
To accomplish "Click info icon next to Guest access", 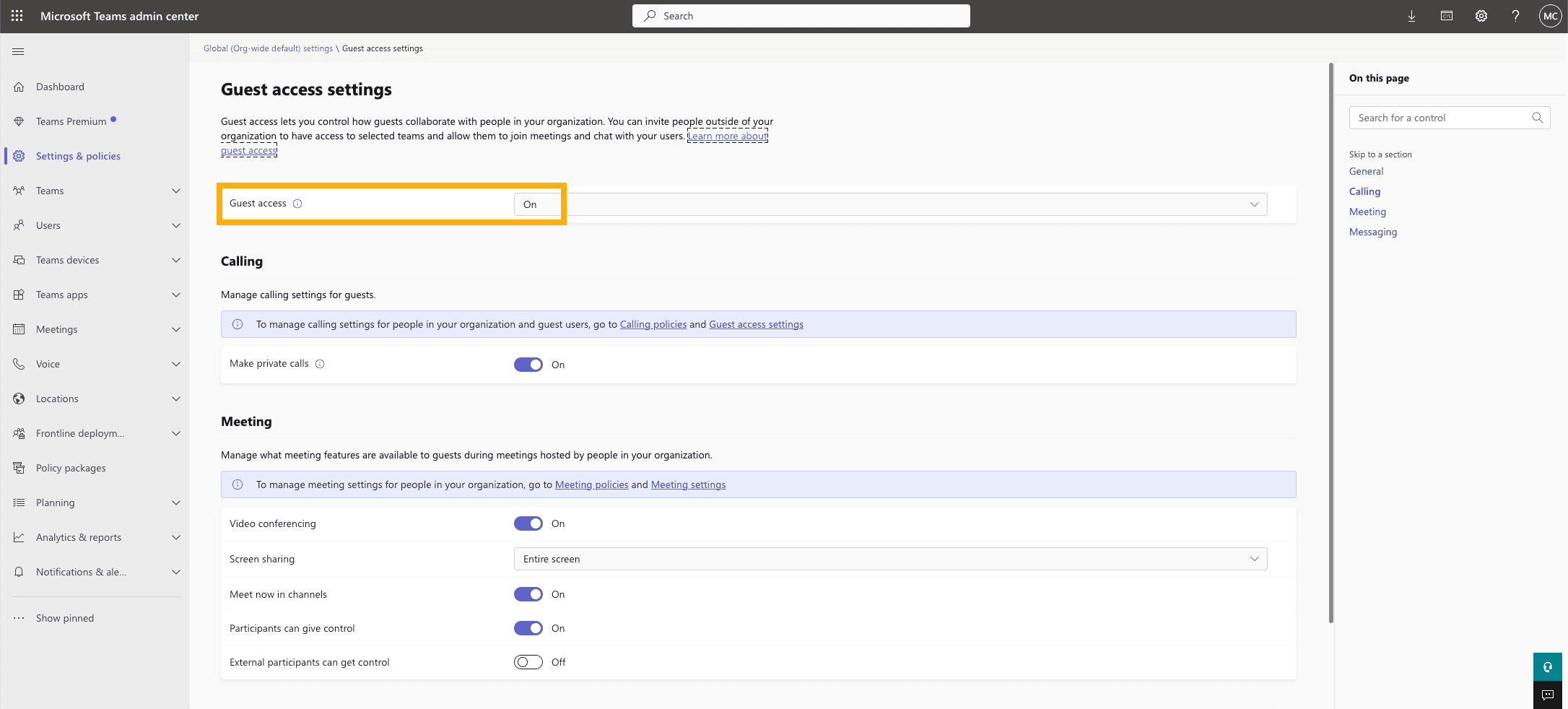I will tap(297, 204).
